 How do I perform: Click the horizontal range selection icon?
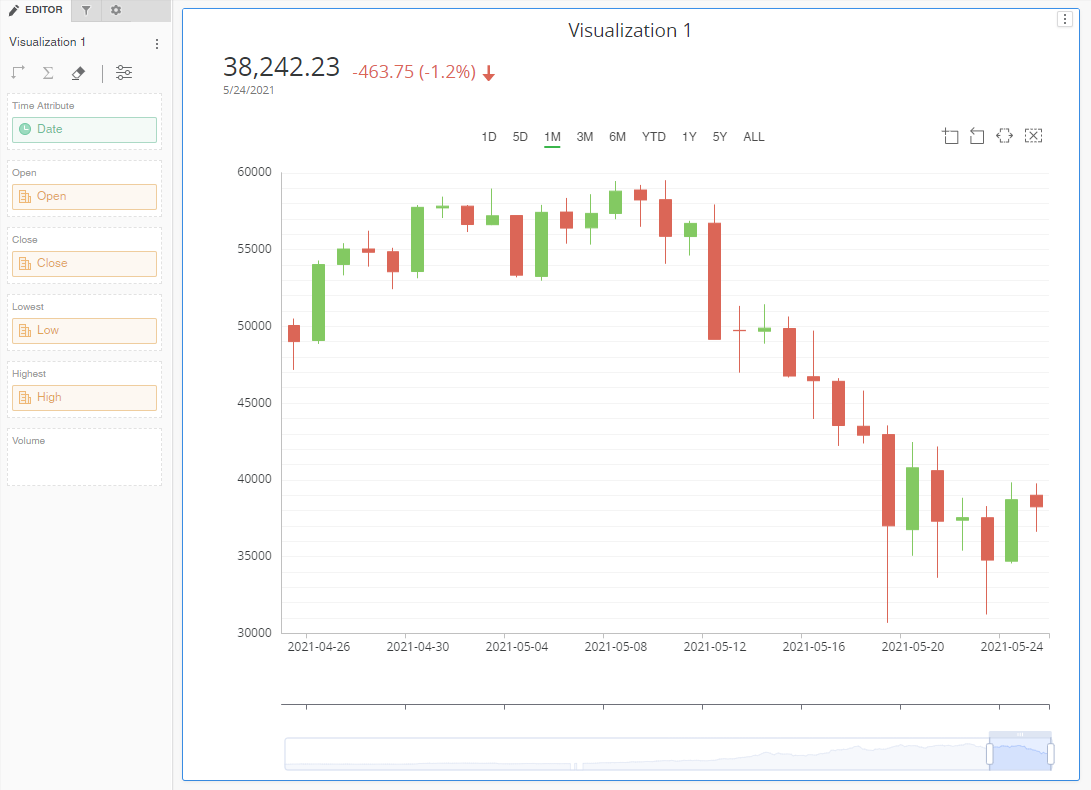click(1005, 136)
